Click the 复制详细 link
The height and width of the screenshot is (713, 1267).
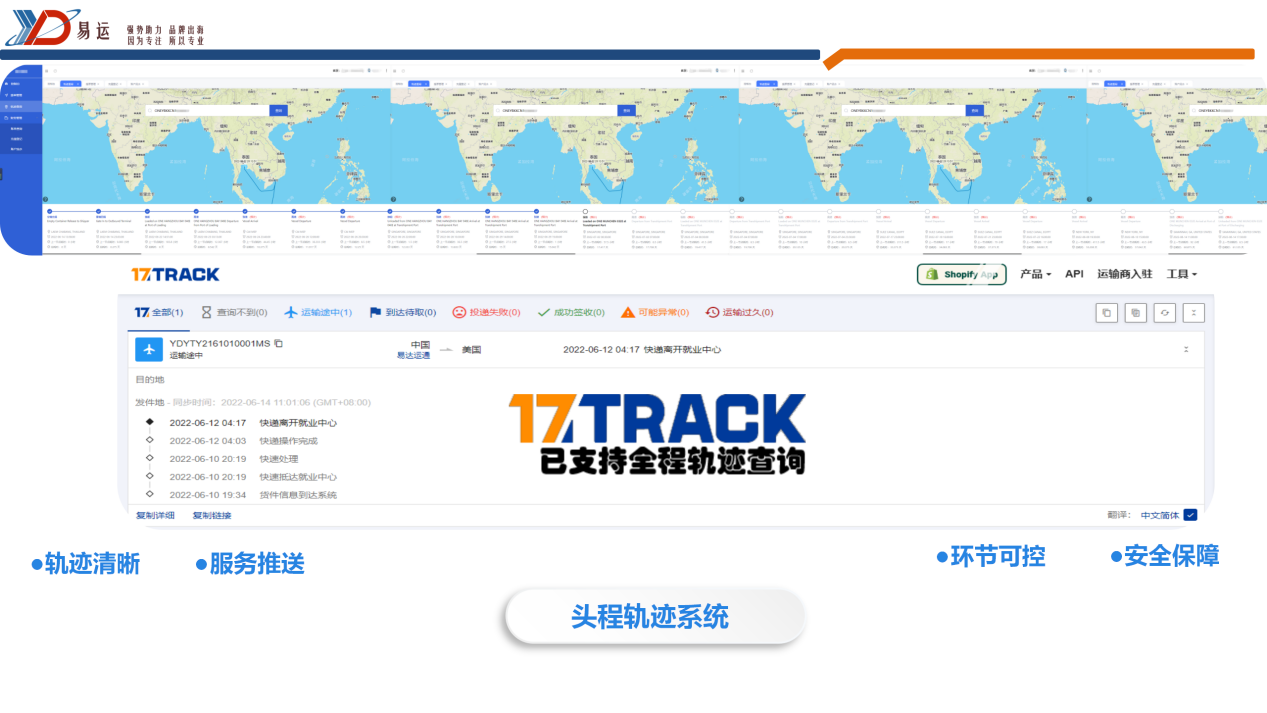pos(155,515)
